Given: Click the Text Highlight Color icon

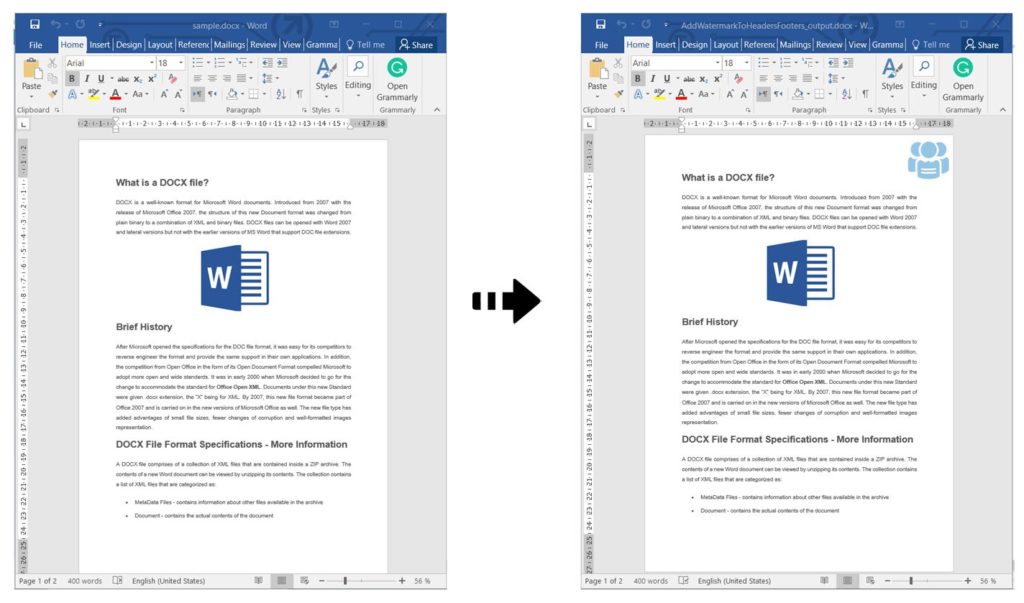Looking at the screenshot, I should tap(91, 94).
